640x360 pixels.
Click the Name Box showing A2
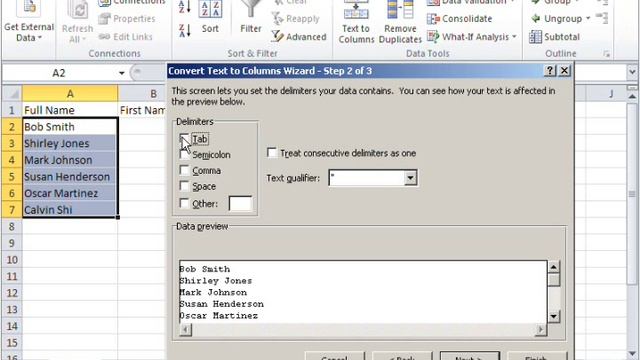coord(60,73)
